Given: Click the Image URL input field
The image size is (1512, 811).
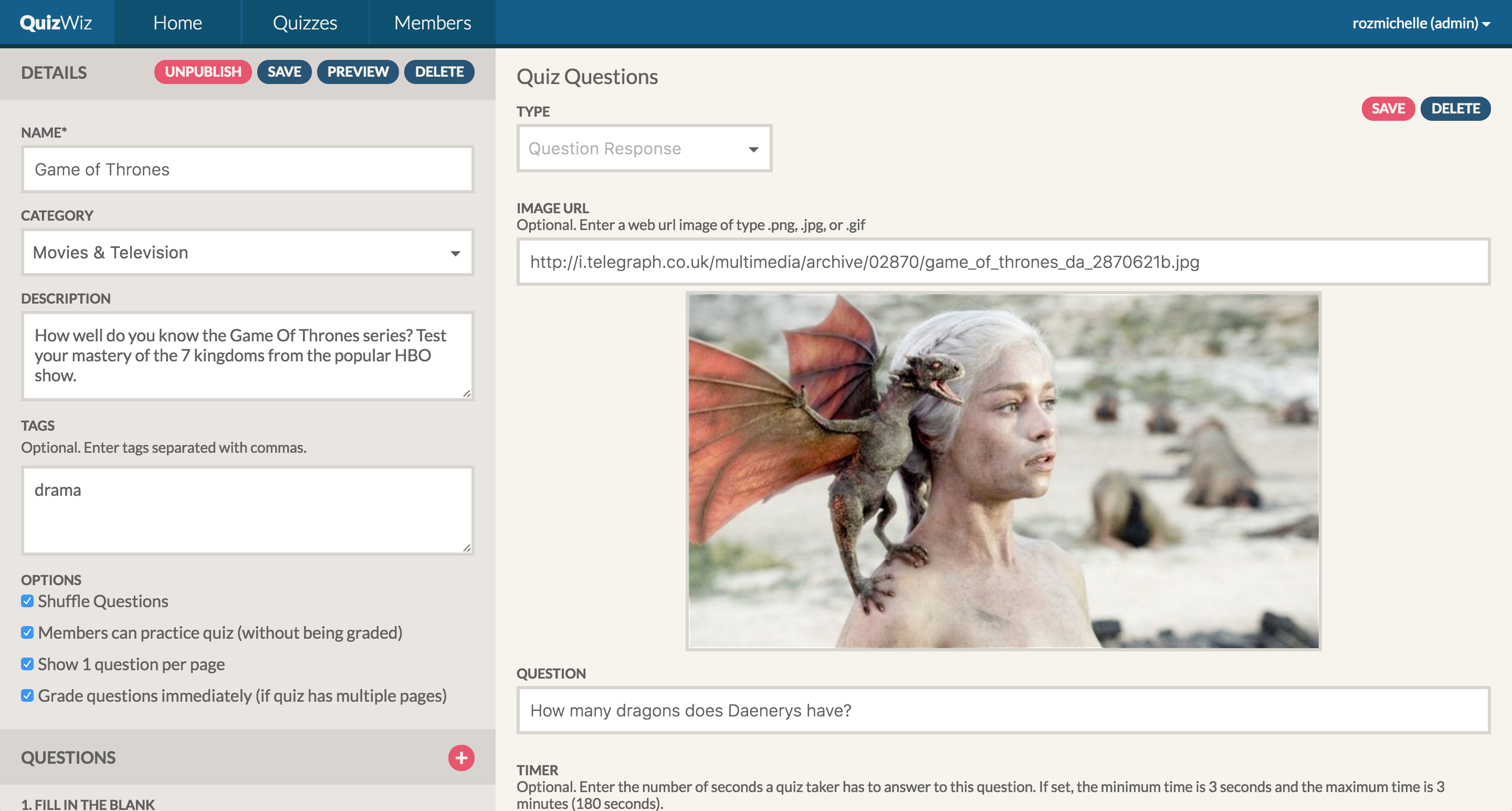Looking at the screenshot, I should tap(1003, 262).
